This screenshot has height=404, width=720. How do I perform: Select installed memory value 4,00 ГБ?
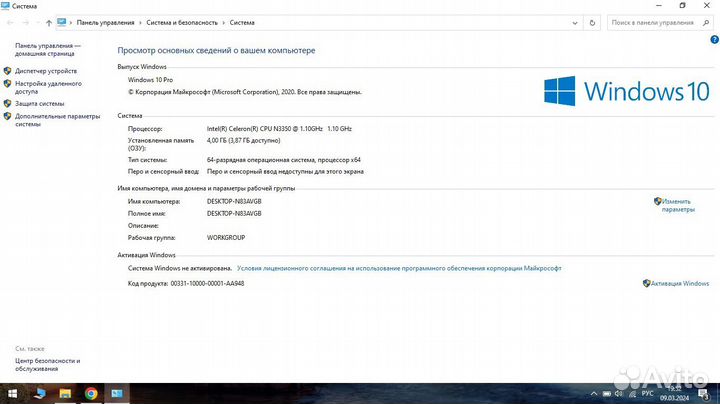[x=243, y=140]
